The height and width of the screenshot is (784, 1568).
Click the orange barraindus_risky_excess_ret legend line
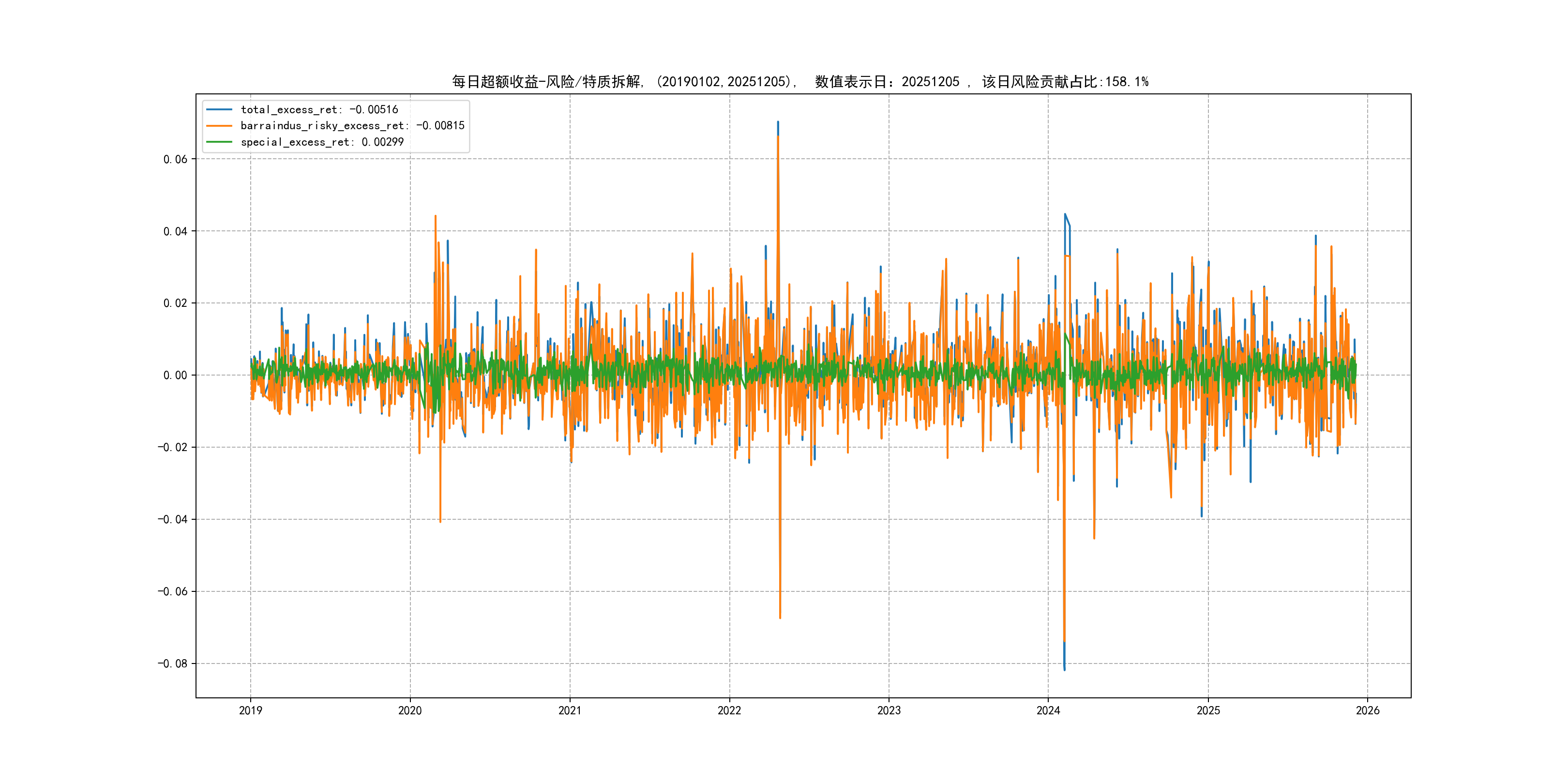pyautogui.click(x=219, y=126)
